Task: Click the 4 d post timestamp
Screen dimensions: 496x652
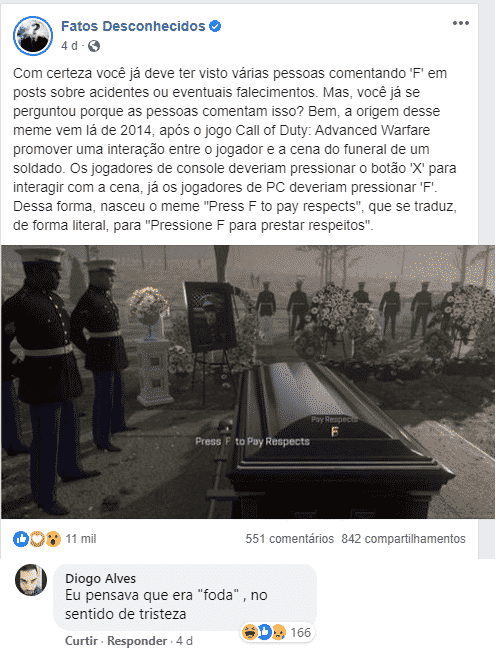Action: point(69,46)
